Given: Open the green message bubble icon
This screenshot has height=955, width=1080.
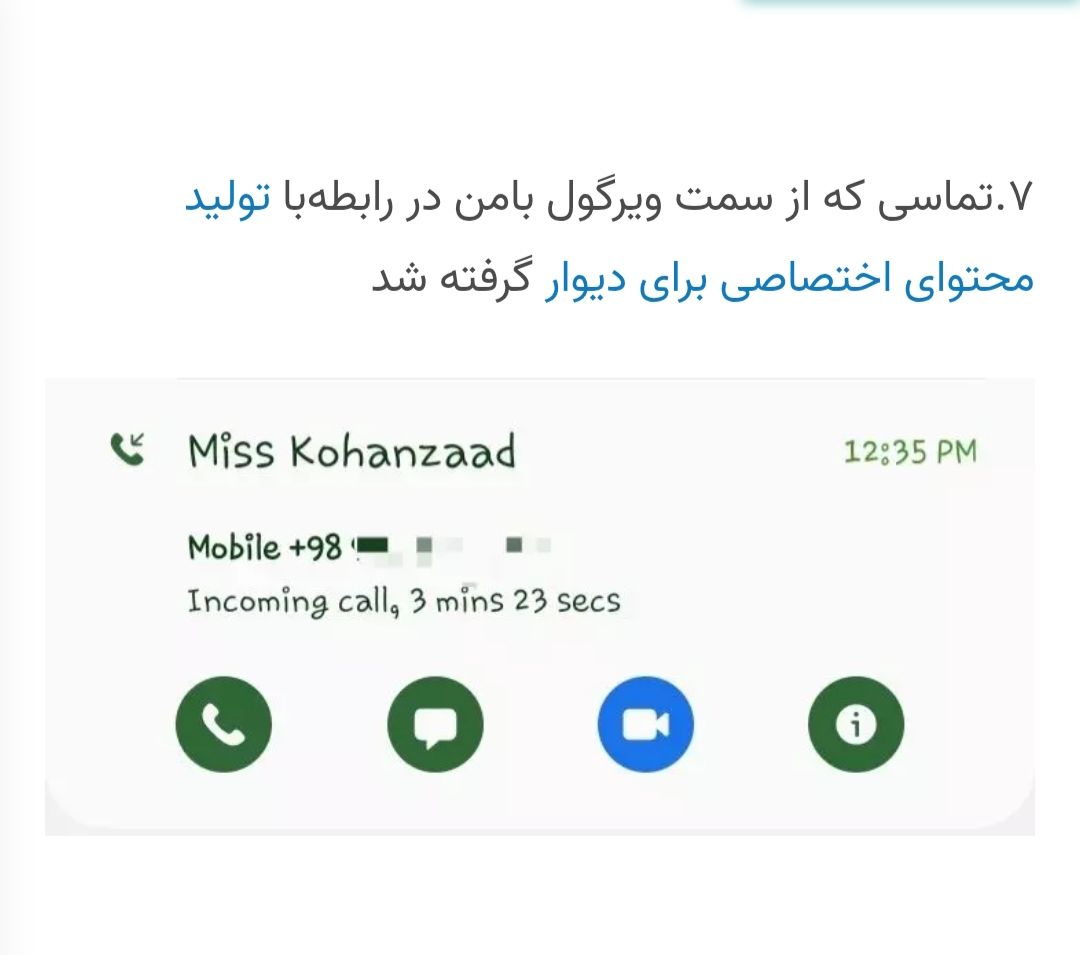Looking at the screenshot, I should click(435, 724).
